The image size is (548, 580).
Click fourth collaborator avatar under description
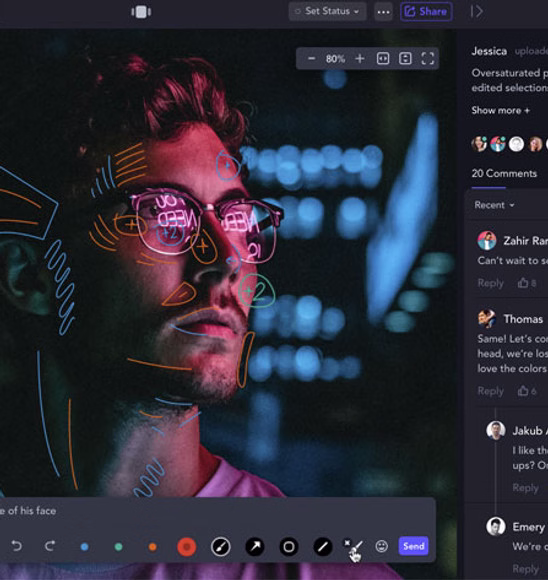coord(535,144)
